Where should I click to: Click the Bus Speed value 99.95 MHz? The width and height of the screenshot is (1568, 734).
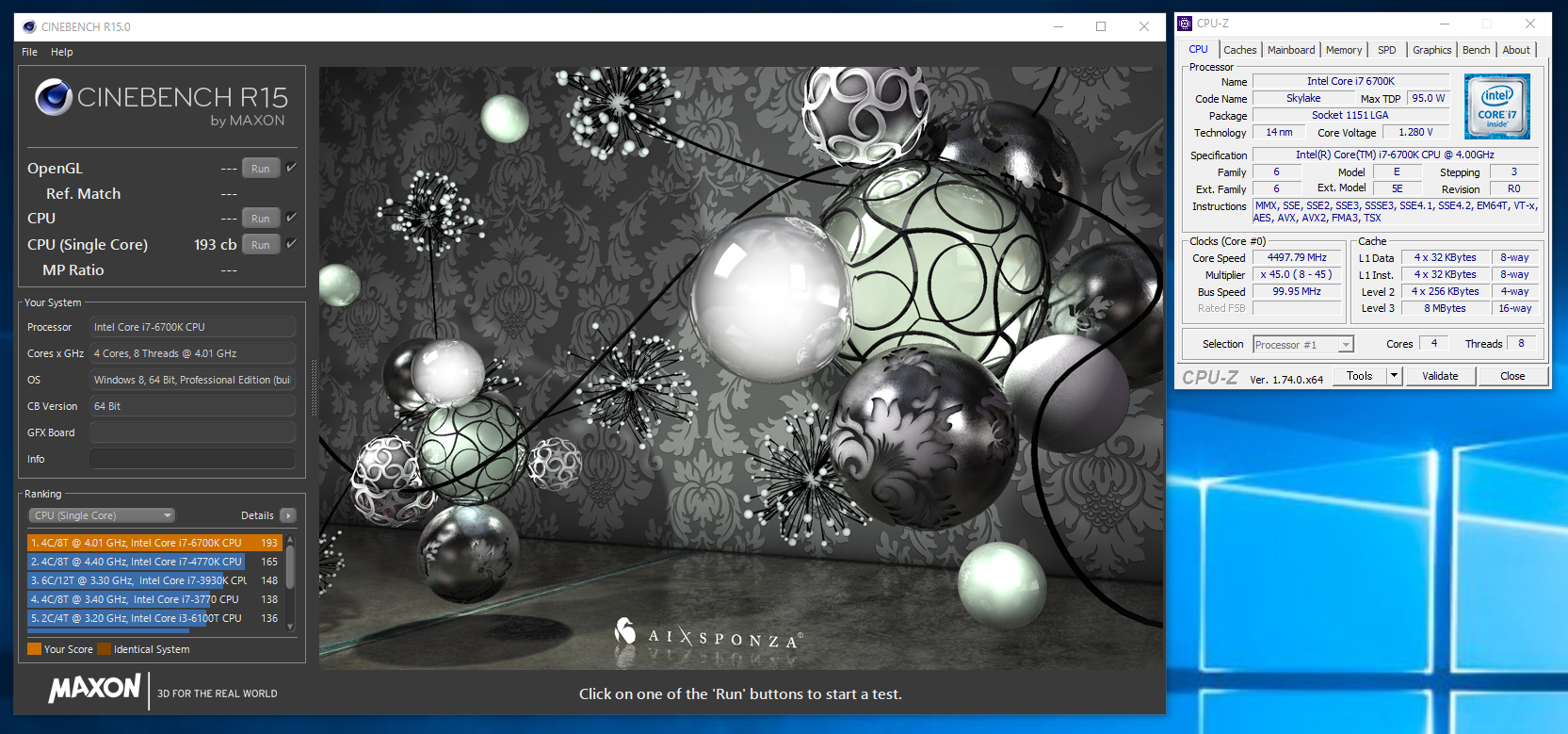[x=1297, y=291]
